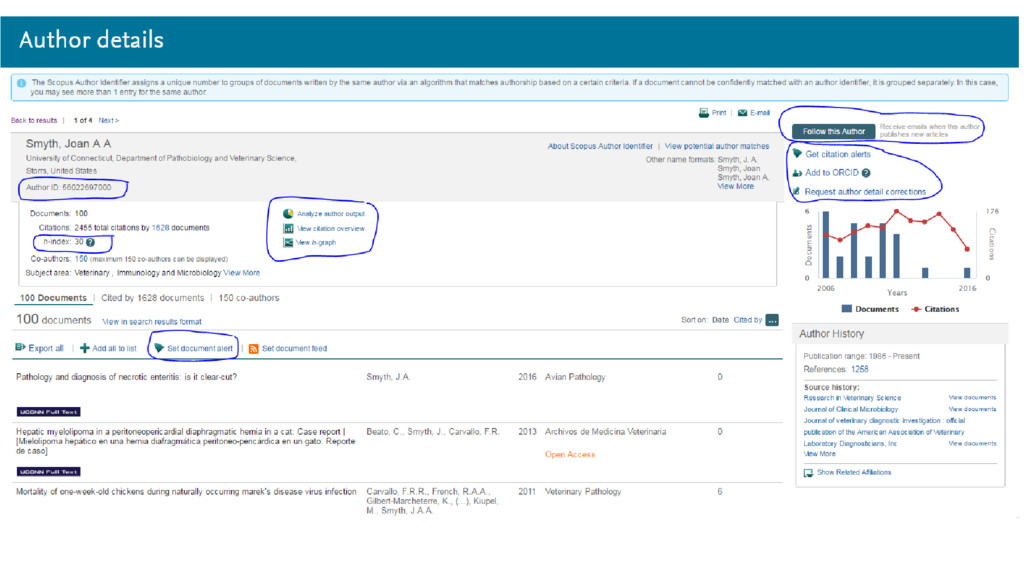This screenshot has height=576, width=1024.
Task: Open View potential author matches link
Action: pyautogui.click(x=716, y=146)
